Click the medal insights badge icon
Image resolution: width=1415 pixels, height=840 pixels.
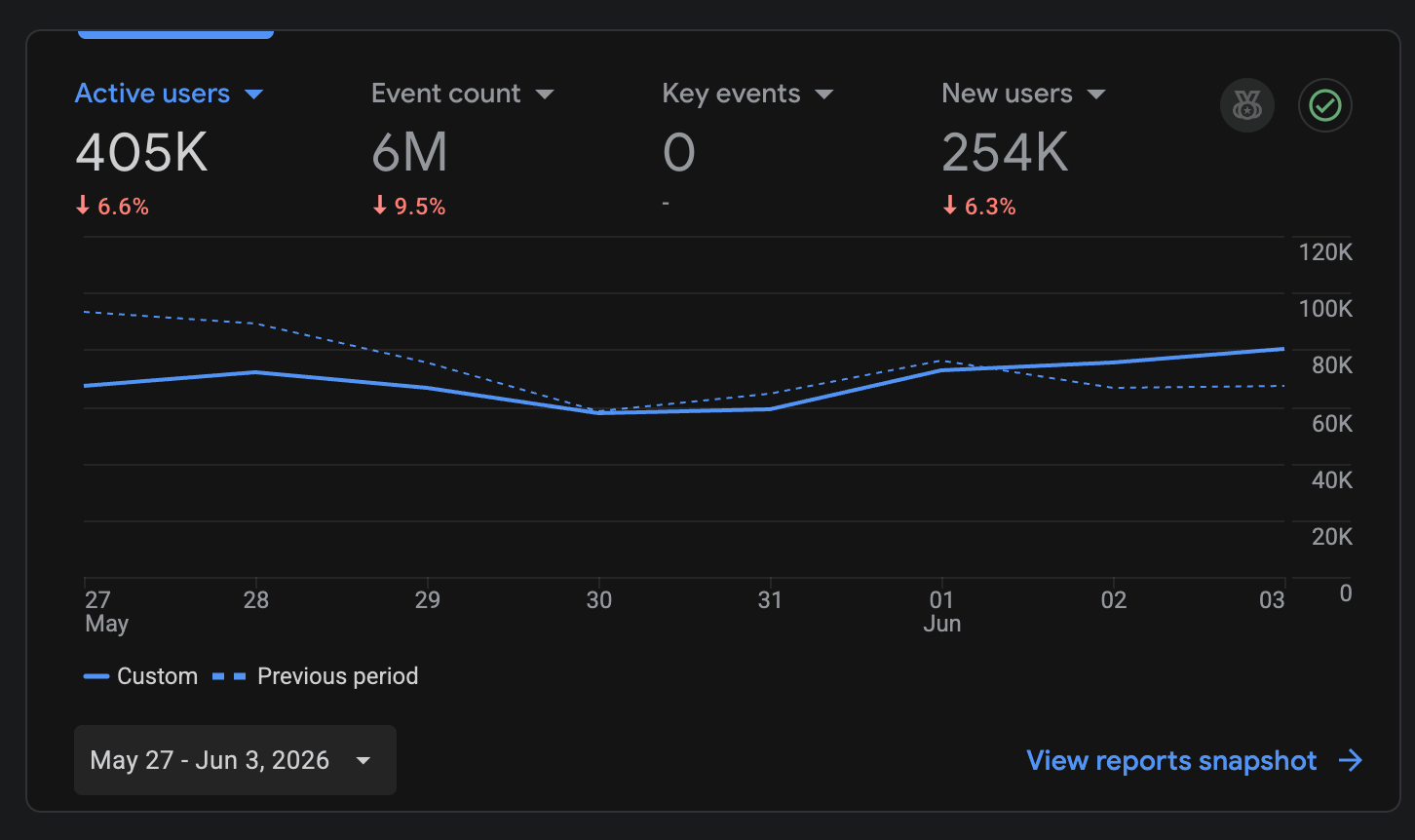[1247, 105]
